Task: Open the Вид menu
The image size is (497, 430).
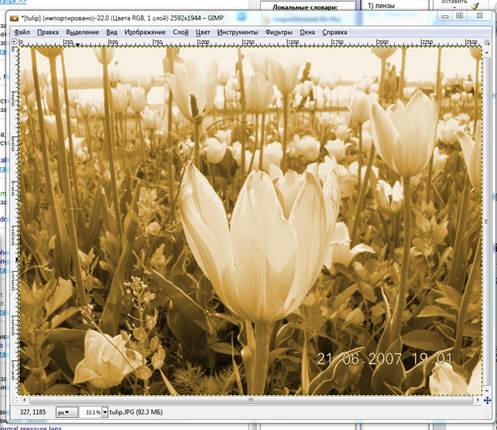Action: tap(112, 32)
